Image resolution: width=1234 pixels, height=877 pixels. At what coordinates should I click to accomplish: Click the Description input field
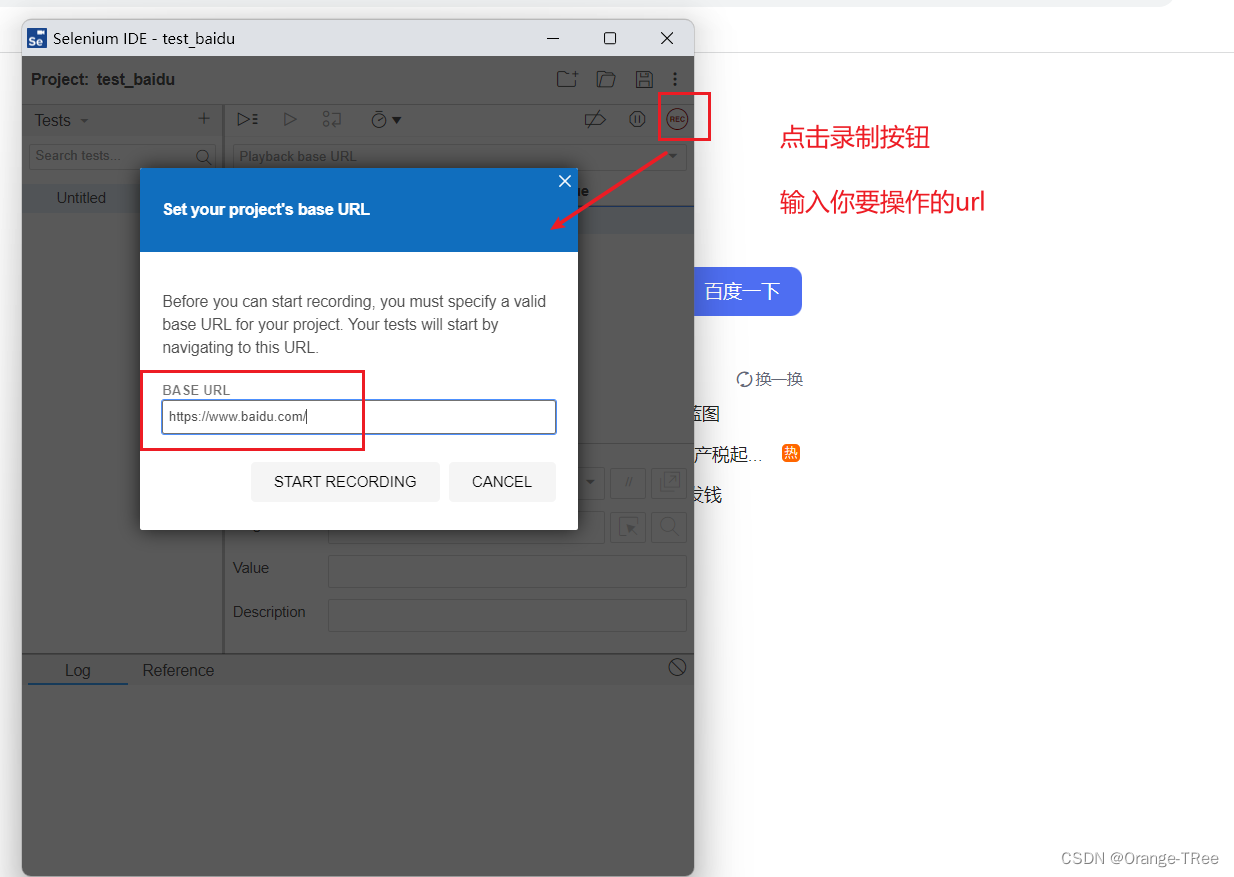507,615
